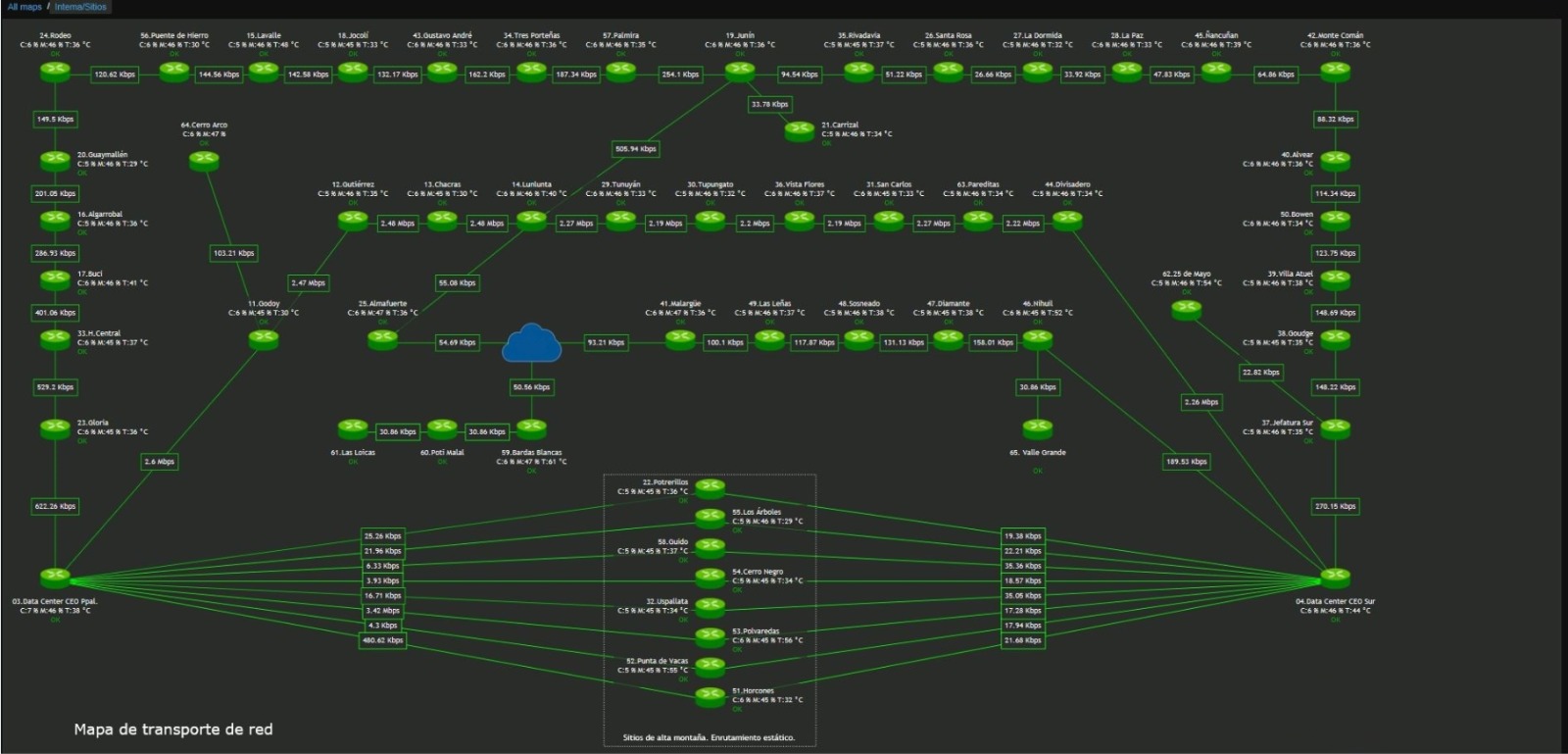Open the 03.Data Center CEO Ppal. node

coord(55,578)
